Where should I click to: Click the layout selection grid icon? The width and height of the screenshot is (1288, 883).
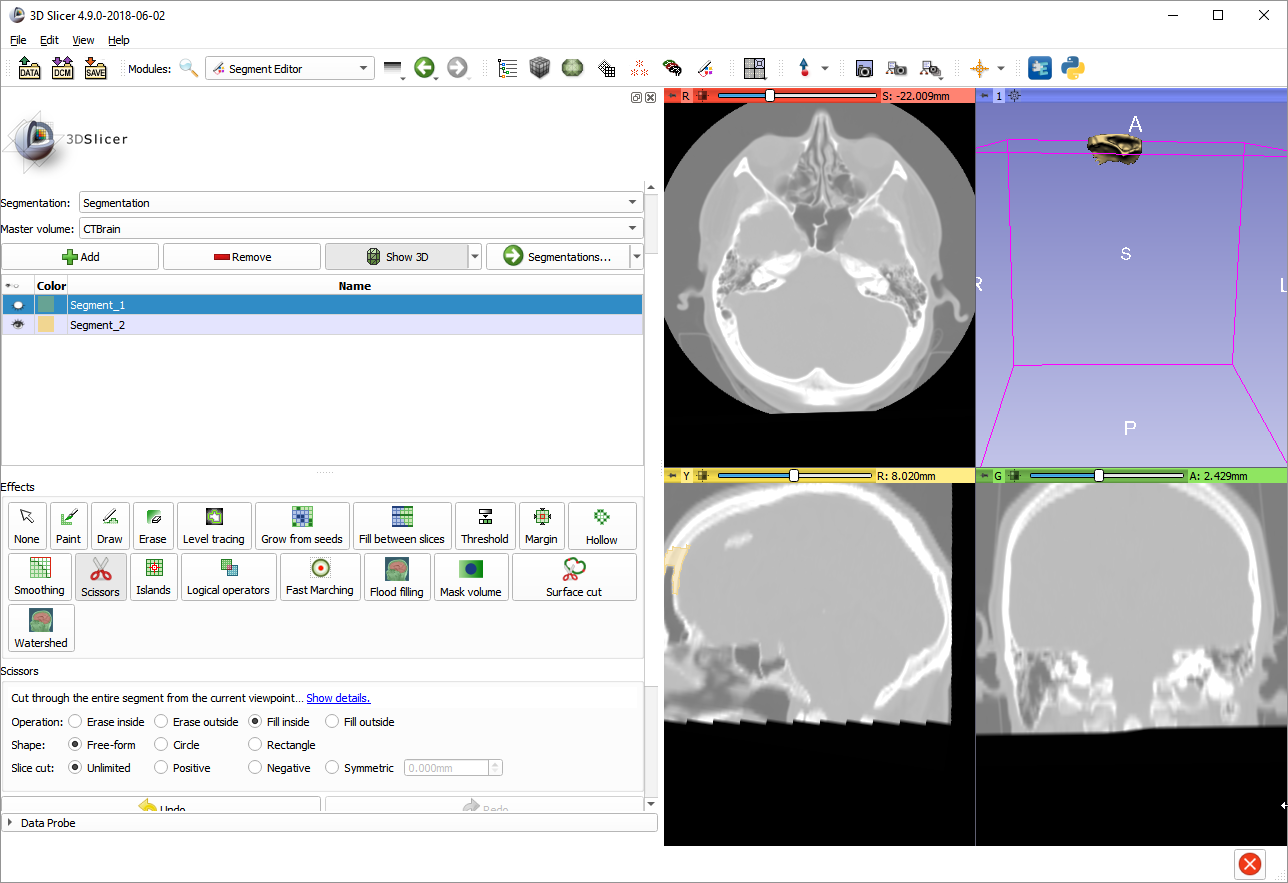pyautogui.click(x=755, y=68)
